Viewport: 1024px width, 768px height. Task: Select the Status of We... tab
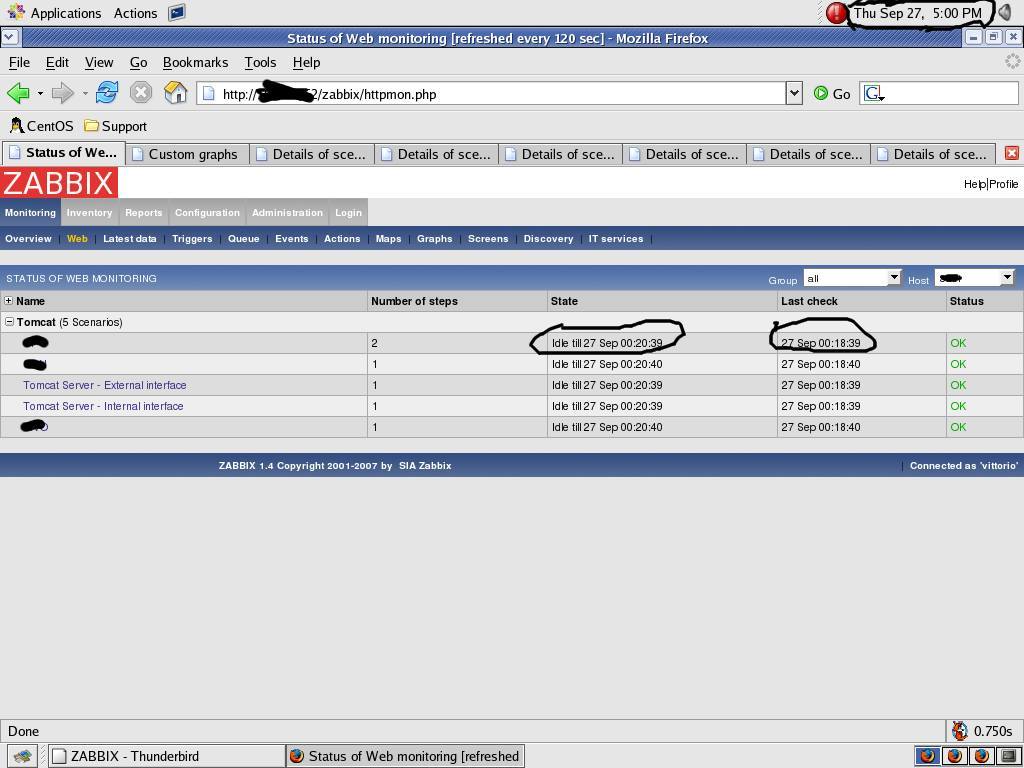click(64, 153)
